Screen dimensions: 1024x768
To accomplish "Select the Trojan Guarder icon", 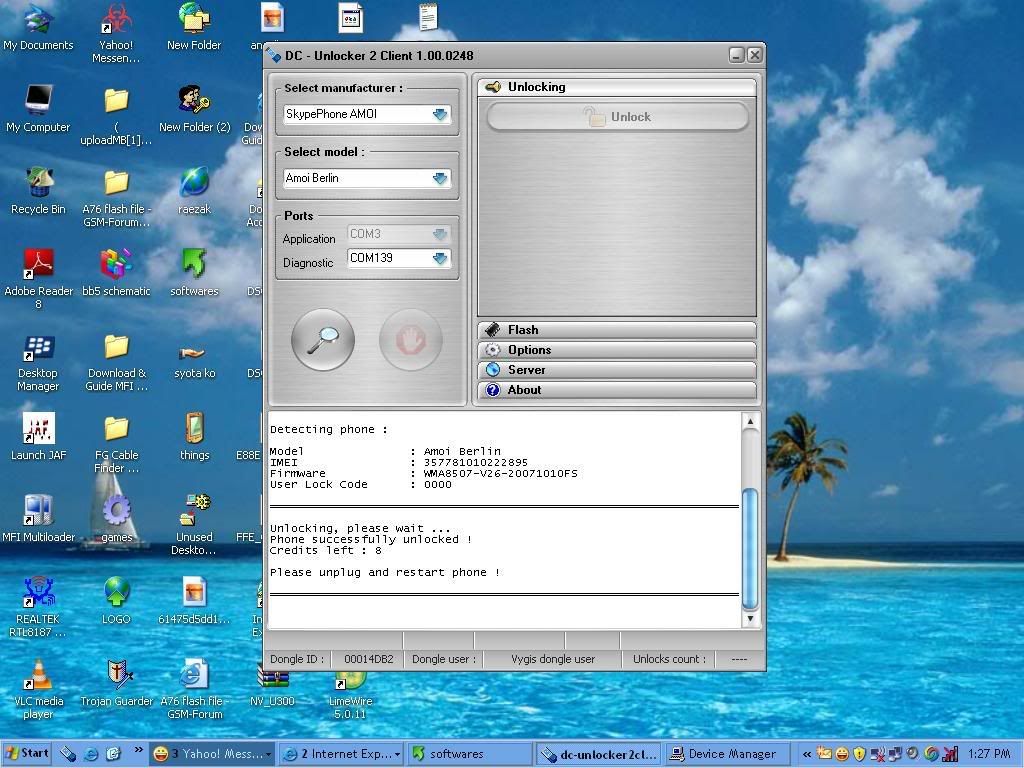I will [117, 683].
